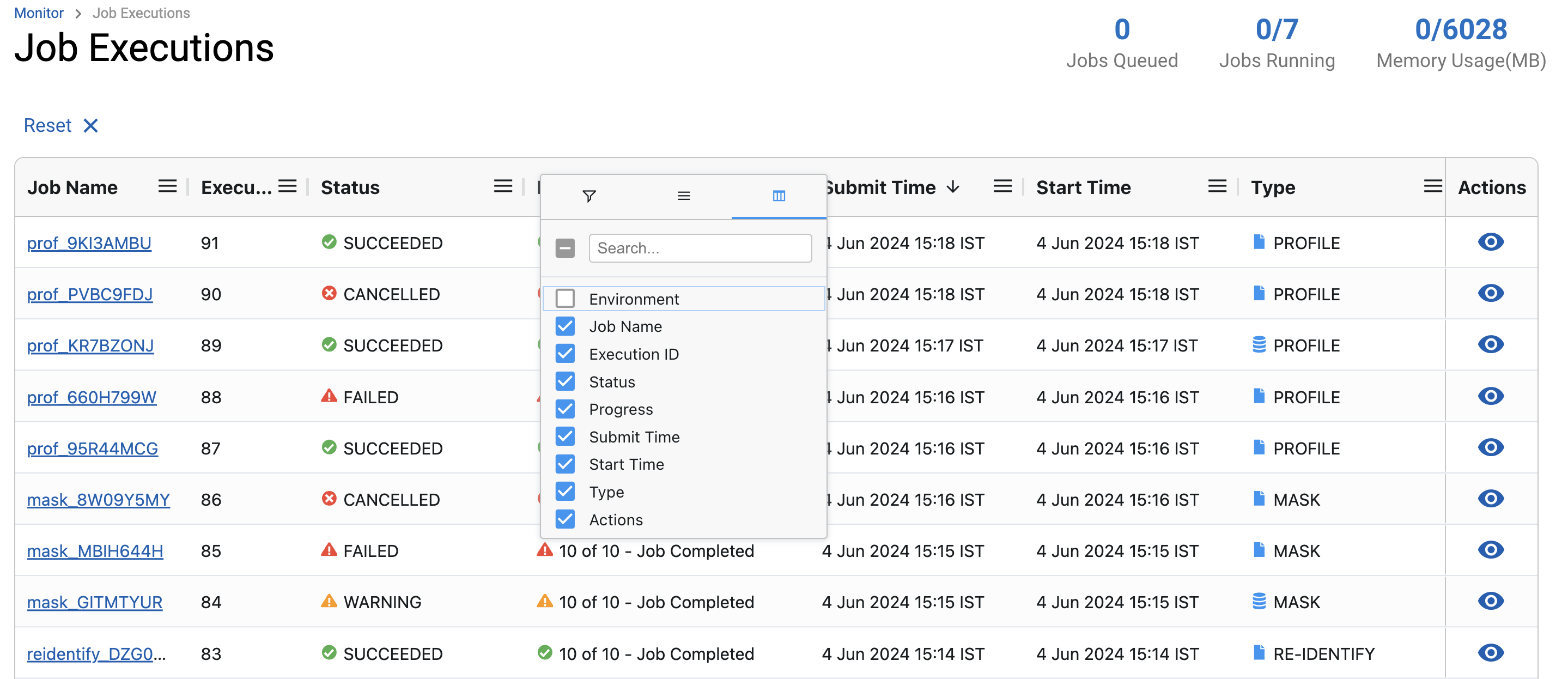
Task: Click the view eye icon for prof_KR7BZONJ
Action: [x=1490, y=344]
